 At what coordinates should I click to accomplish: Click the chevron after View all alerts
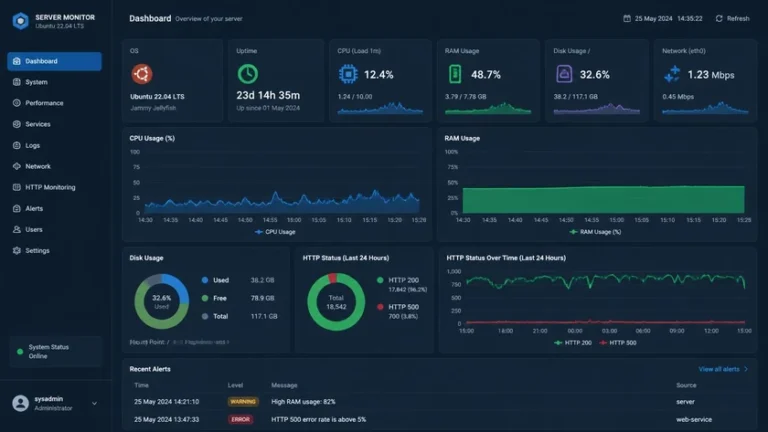746,369
